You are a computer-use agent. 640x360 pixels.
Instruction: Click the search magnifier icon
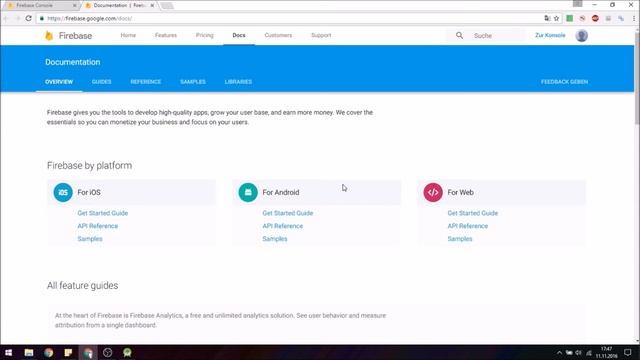(x=459, y=36)
